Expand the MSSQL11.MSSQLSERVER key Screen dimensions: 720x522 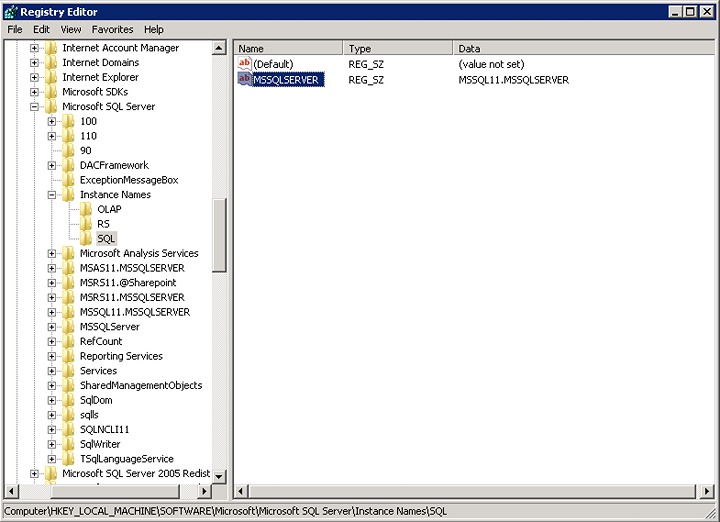pos(52,312)
